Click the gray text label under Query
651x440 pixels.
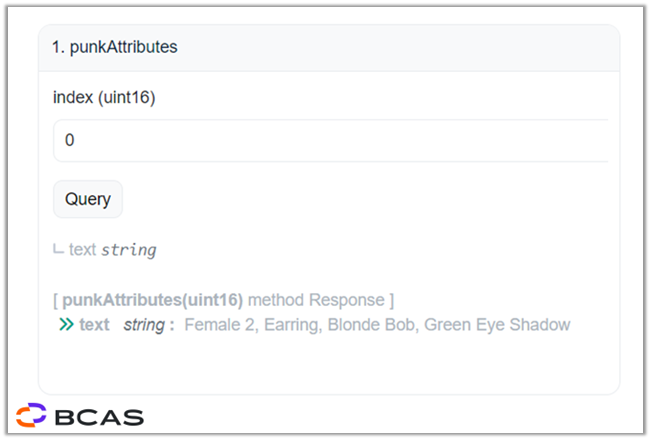pyautogui.click(x=83, y=249)
